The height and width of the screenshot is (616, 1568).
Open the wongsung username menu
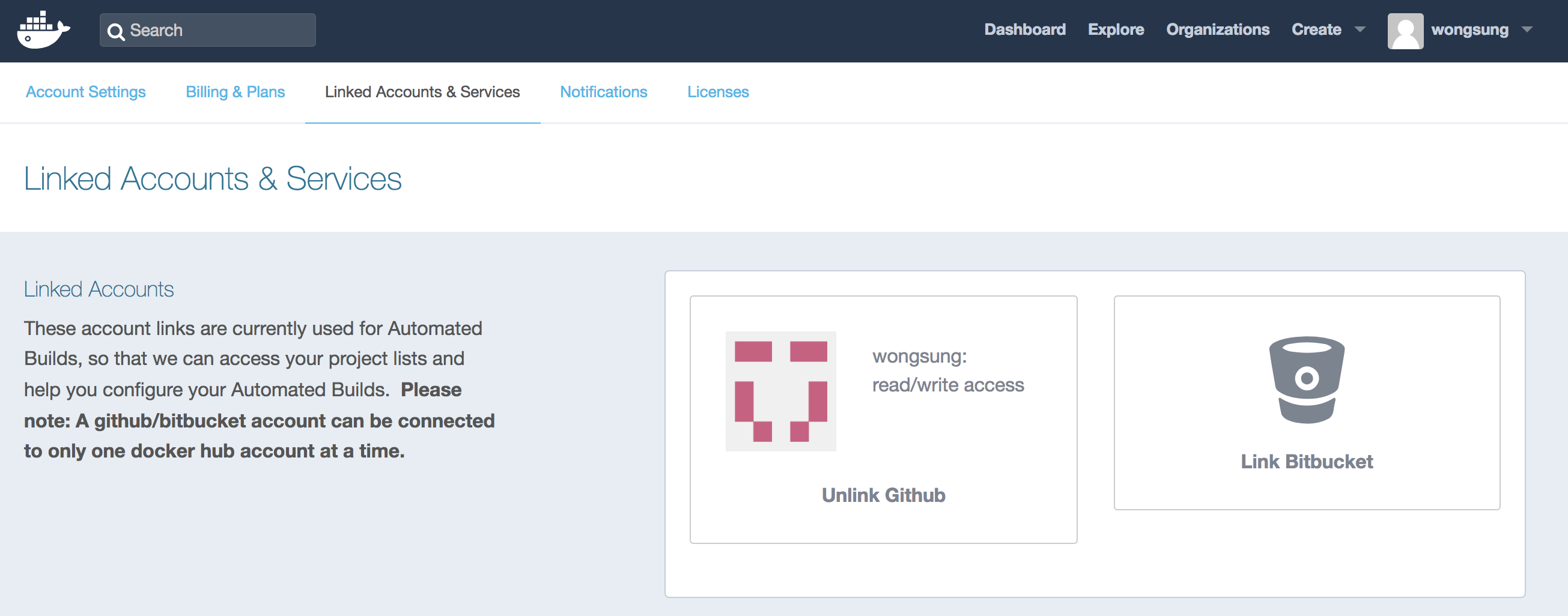coord(1469,30)
